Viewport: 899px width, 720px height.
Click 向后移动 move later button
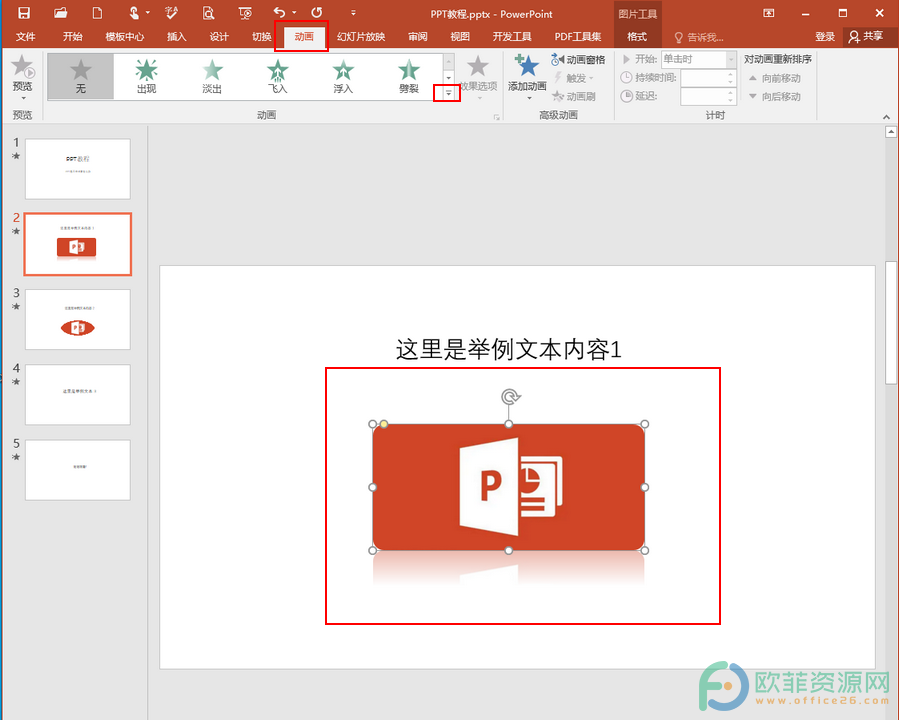click(775, 96)
